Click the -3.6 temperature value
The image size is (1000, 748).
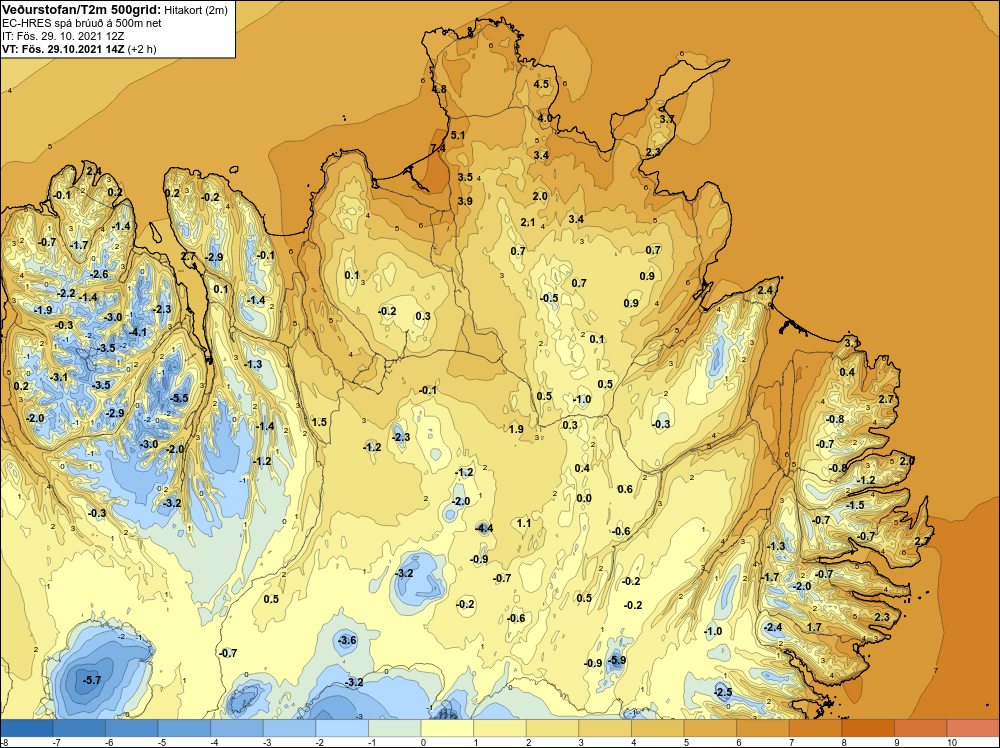point(348,640)
